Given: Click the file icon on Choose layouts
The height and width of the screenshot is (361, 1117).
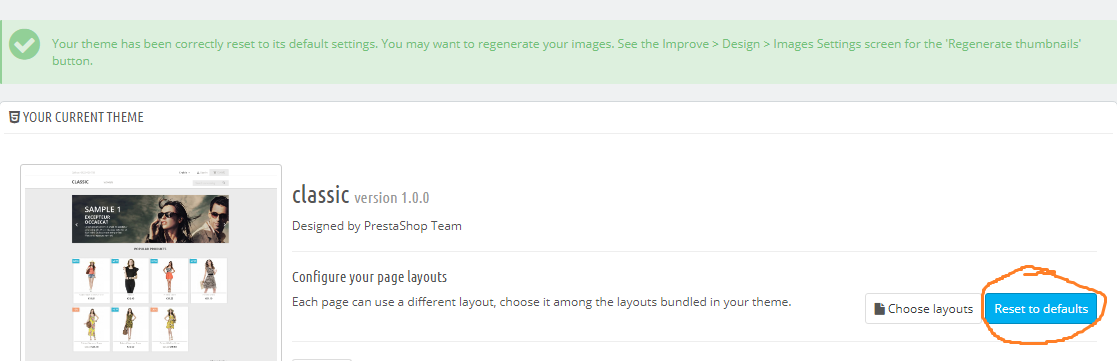Looking at the screenshot, I should (880, 309).
